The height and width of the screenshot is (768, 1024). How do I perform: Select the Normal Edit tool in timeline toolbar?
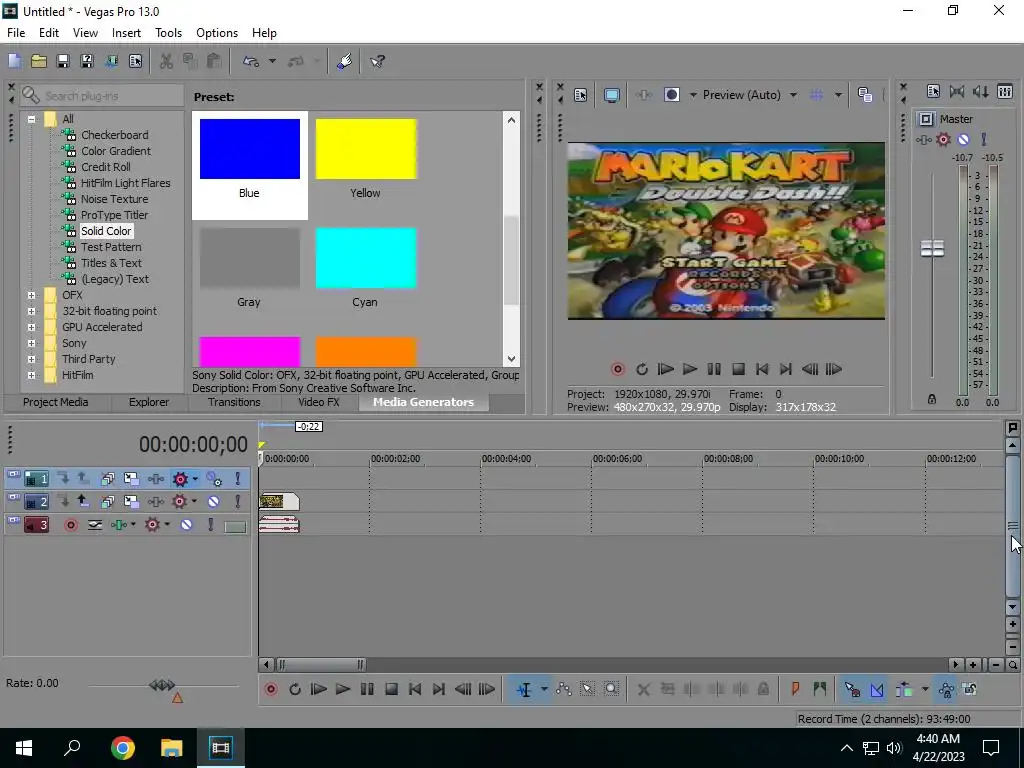[x=524, y=690]
